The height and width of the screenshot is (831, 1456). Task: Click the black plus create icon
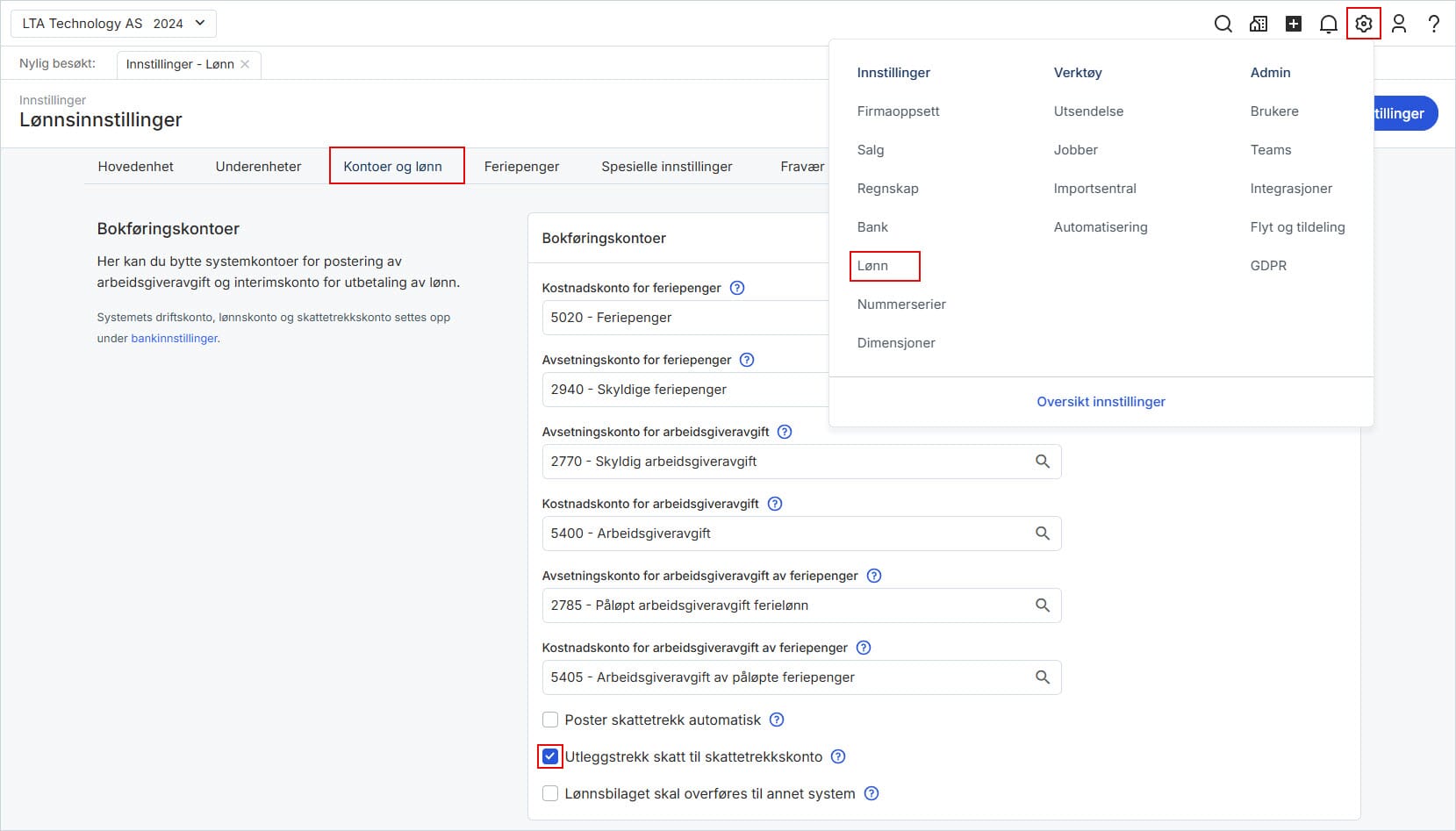click(1293, 24)
